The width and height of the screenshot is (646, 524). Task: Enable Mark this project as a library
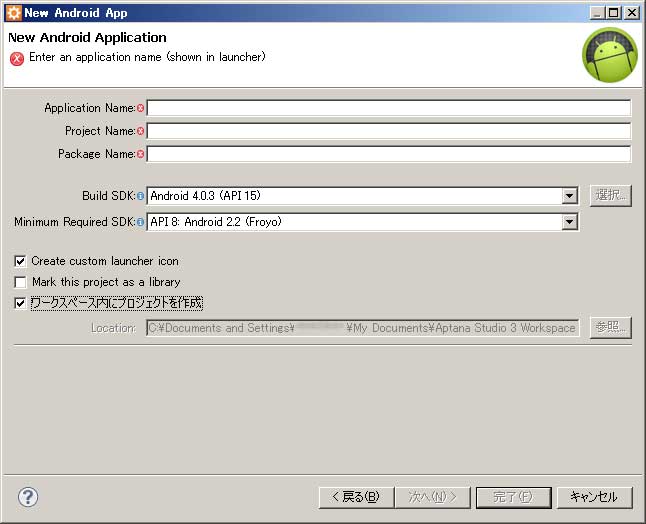click(x=21, y=282)
